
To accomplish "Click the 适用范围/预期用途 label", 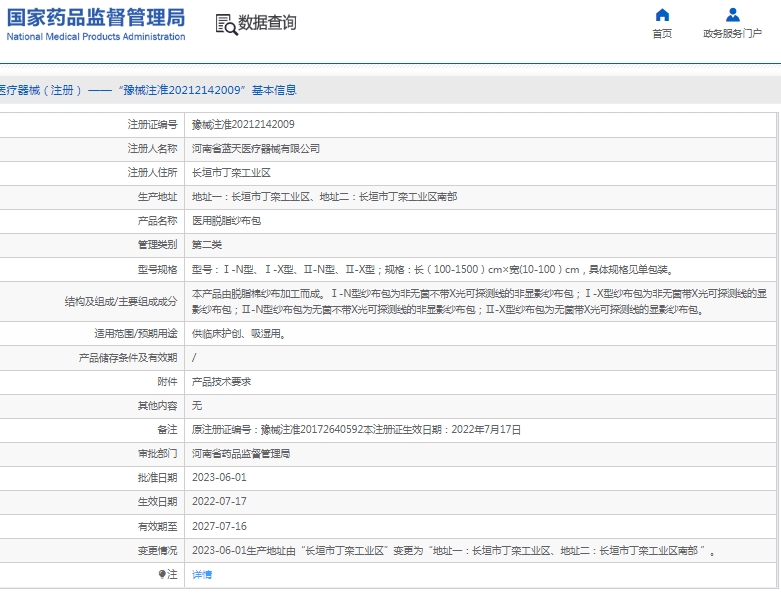I will tap(136, 334).
